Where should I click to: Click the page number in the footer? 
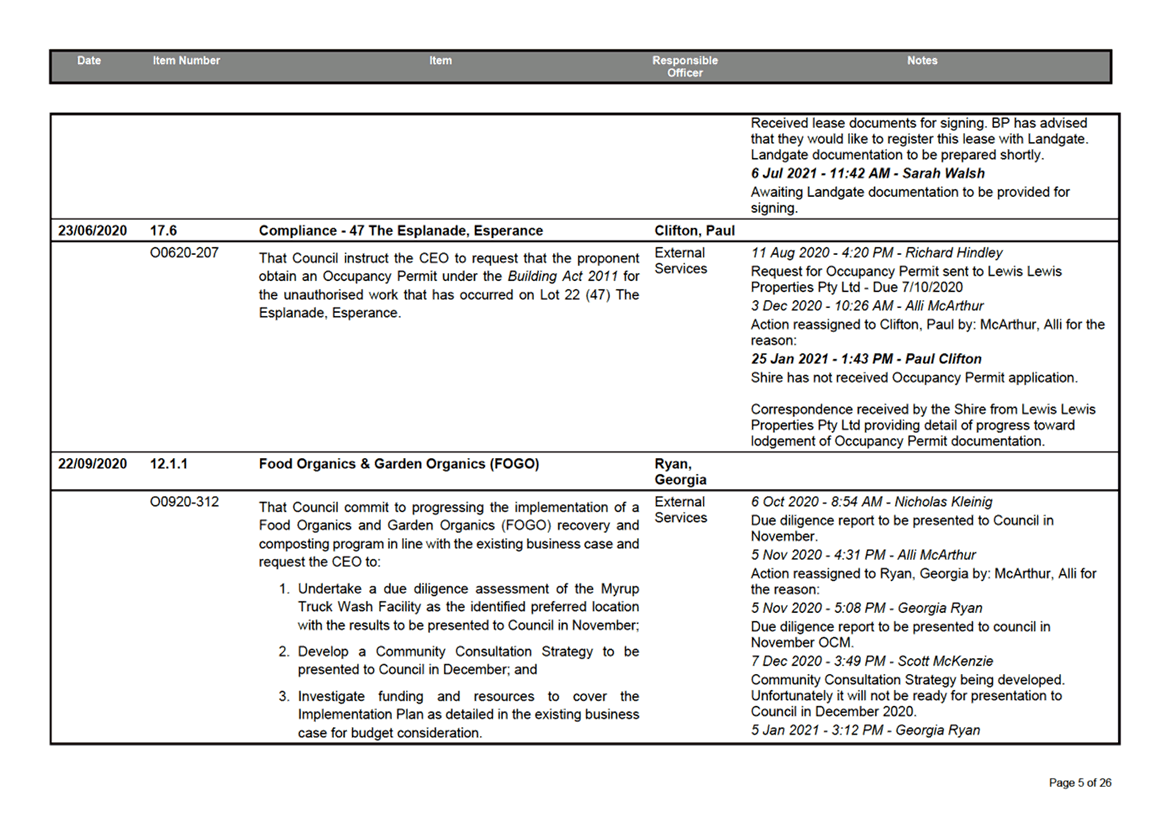click(x=1079, y=782)
